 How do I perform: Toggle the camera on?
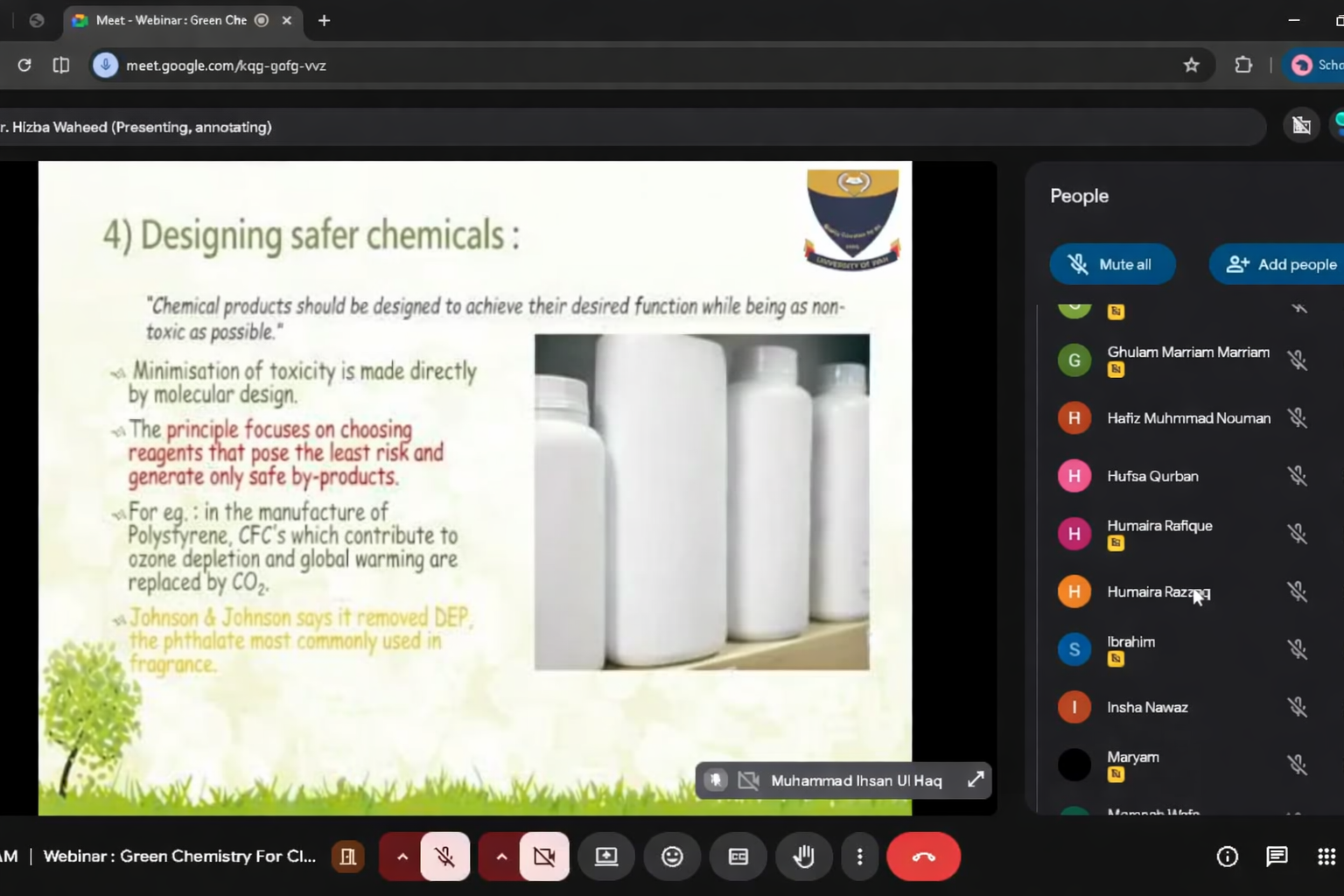(x=544, y=857)
